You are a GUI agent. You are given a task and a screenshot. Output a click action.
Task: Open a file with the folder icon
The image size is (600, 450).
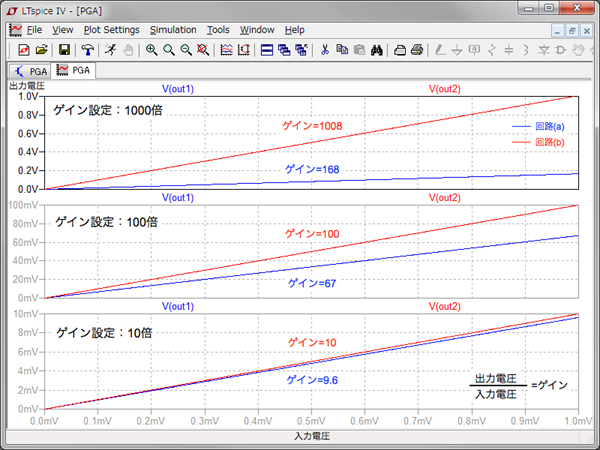coord(42,49)
